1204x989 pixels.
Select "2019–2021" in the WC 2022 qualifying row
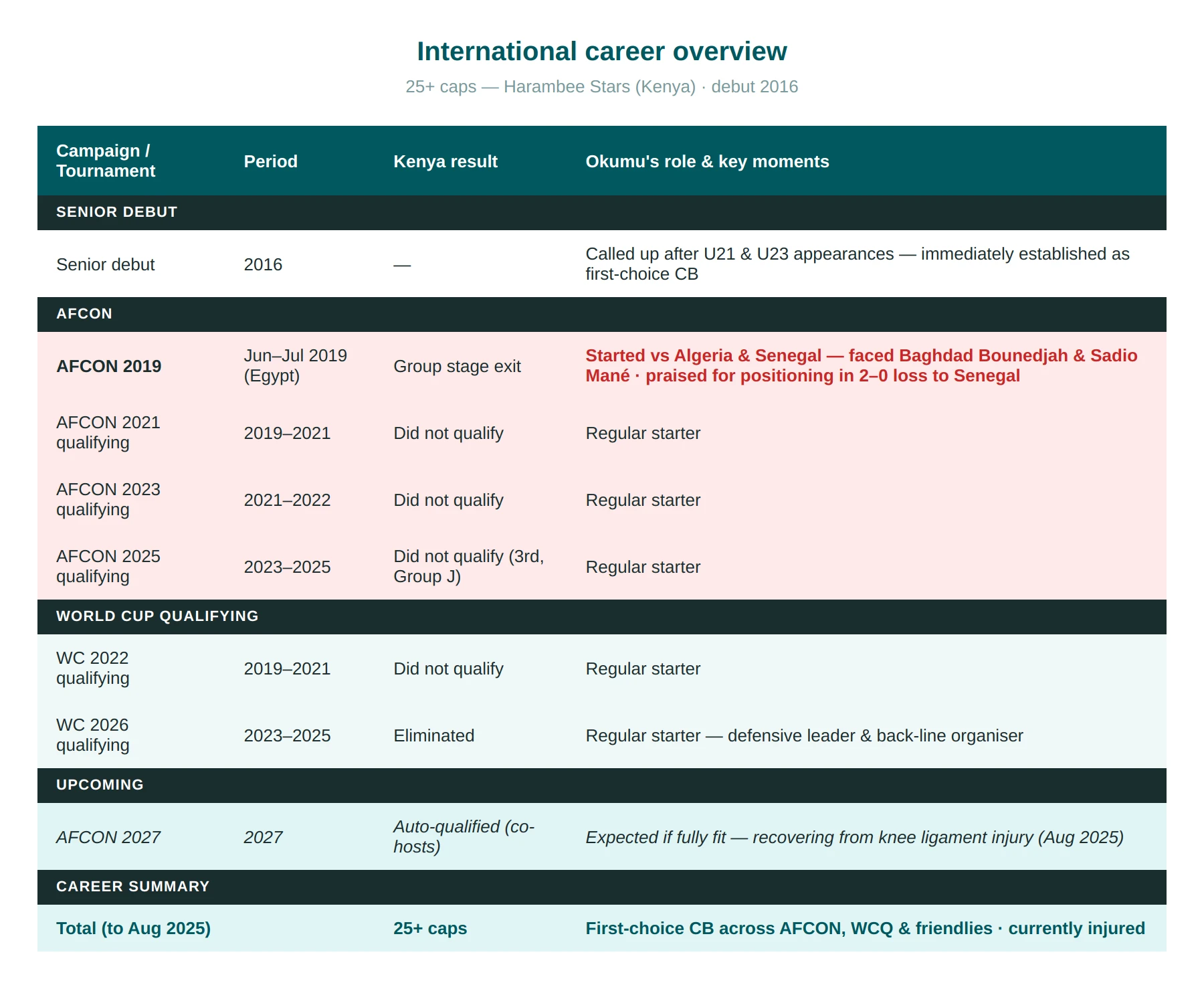pyautogui.click(x=287, y=668)
